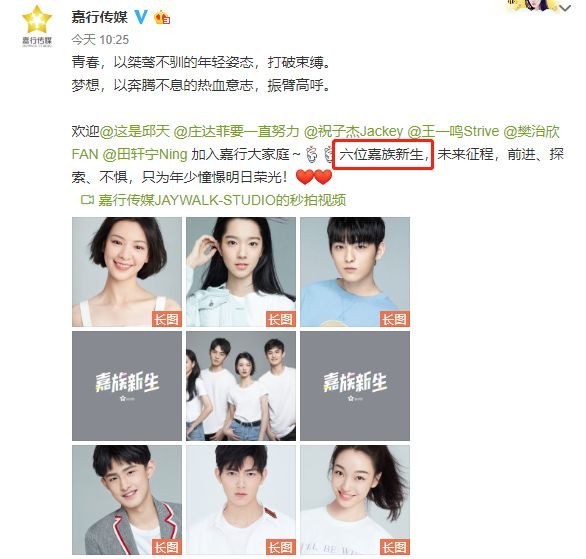Viewport: 586px width, 559px height.
Task: Open the @田轩宁Ning mention link
Action: coord(145,154)
